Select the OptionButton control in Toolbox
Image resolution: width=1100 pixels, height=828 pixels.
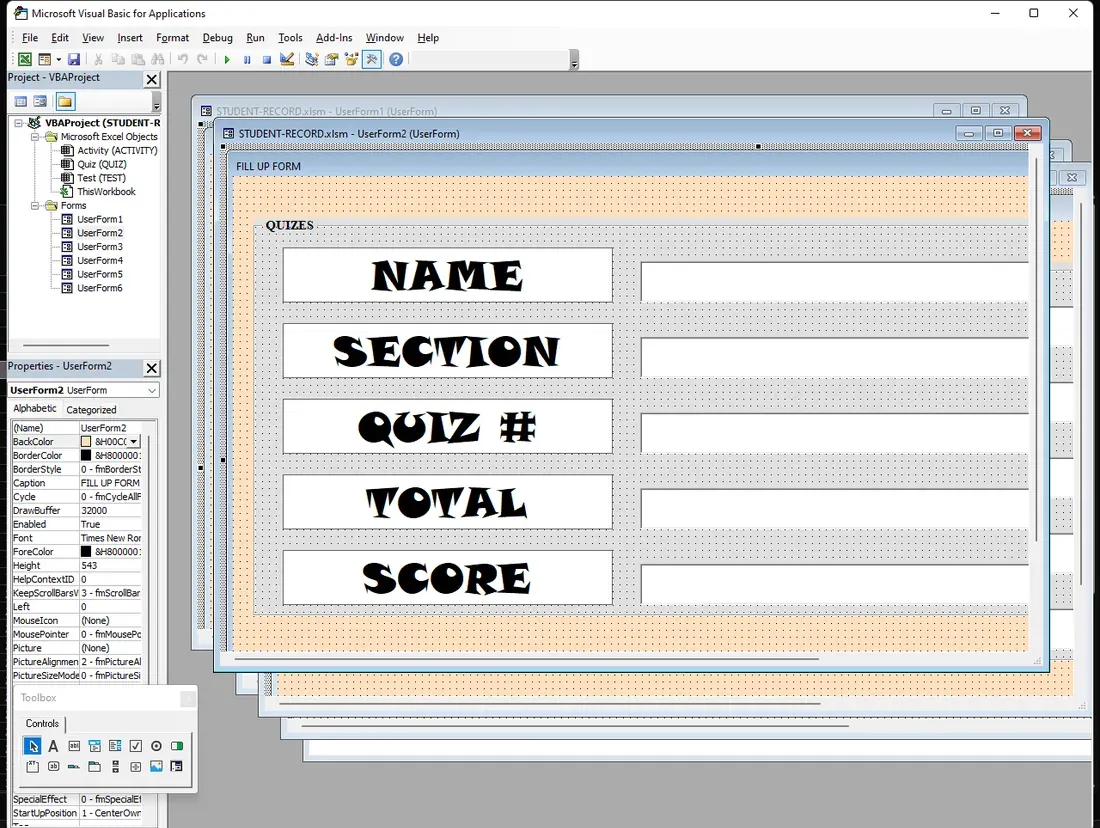156,746
